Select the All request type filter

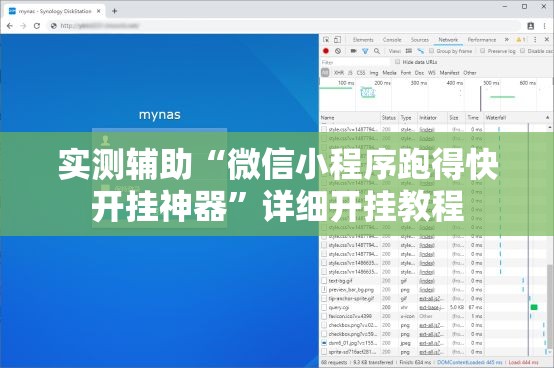point(325,72)
